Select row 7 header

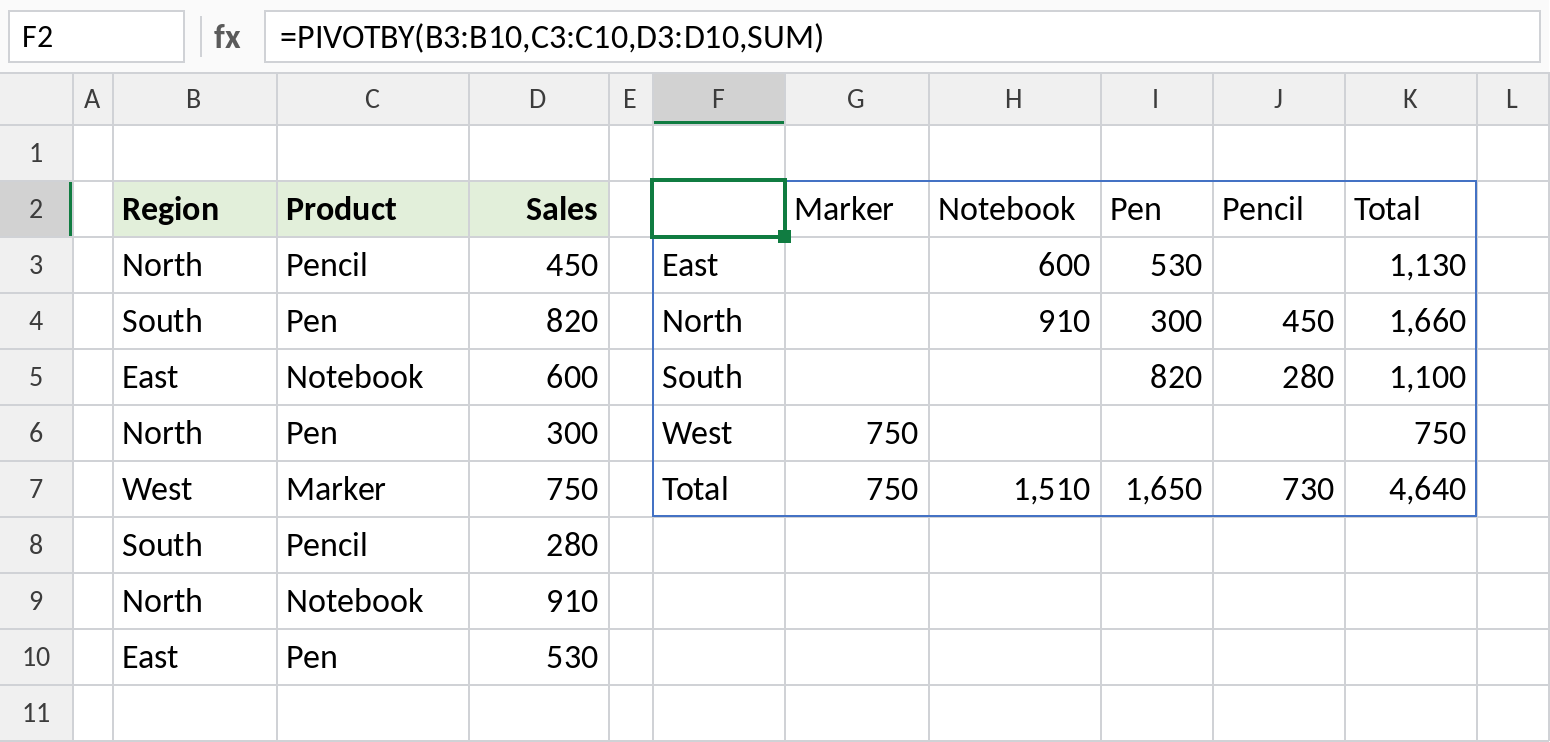click(x=37, y=489)
